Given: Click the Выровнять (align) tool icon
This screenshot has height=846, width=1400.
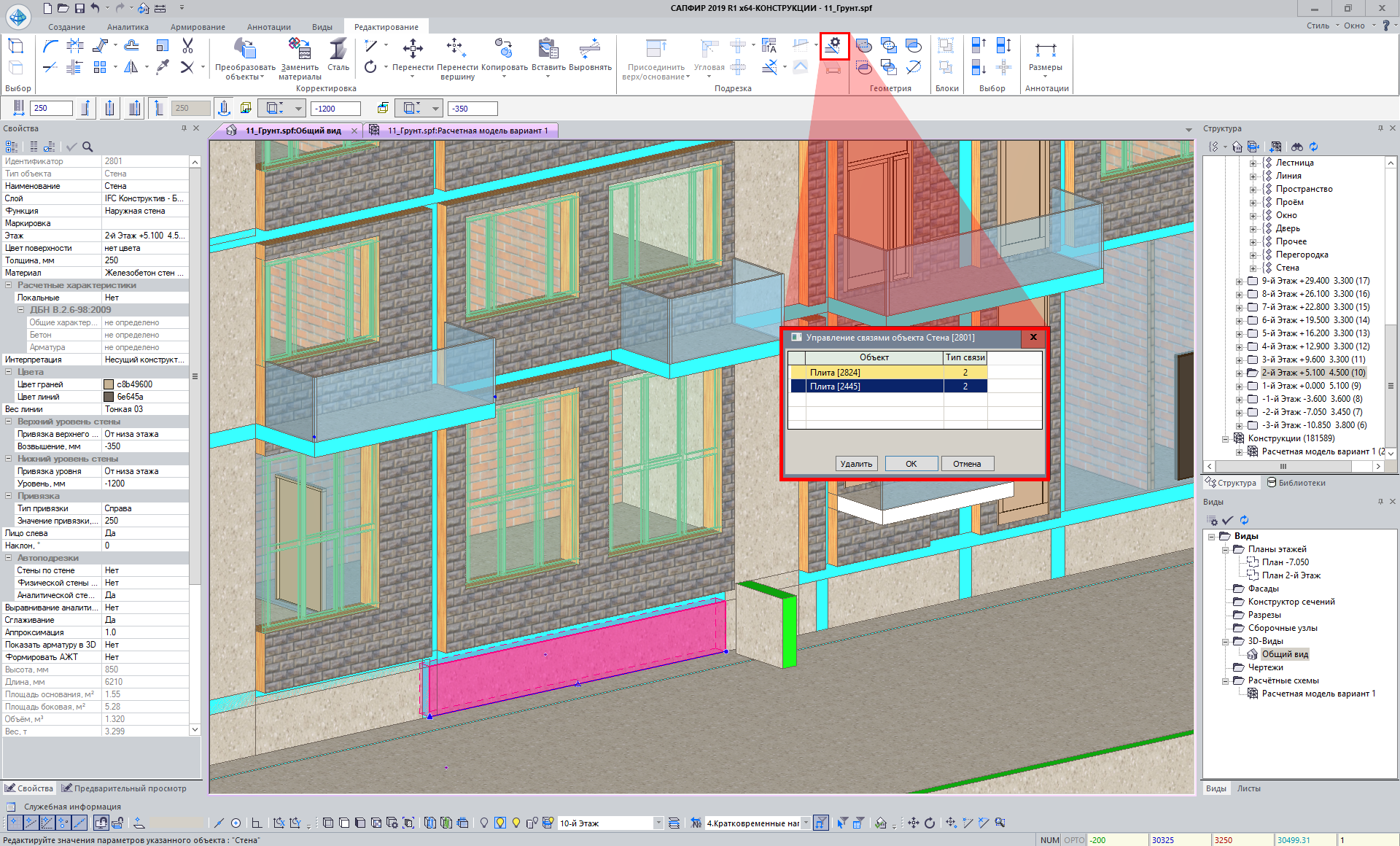Looking at the screenshot, I should (590, 50).
